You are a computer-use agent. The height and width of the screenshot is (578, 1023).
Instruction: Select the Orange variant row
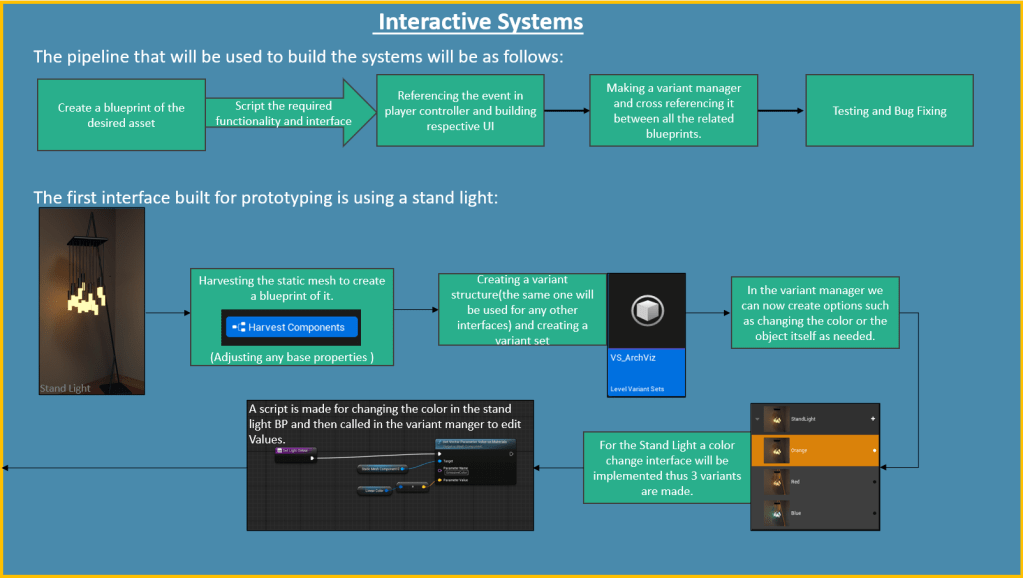(815, 450)
